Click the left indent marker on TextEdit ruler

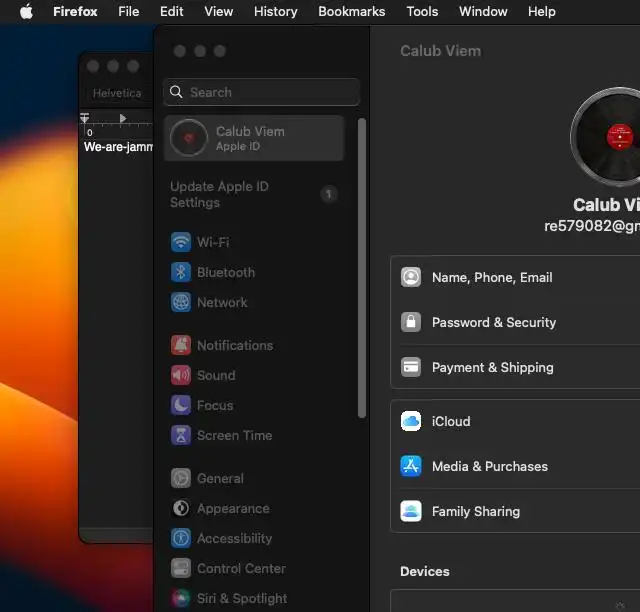[x=84, y=118]
